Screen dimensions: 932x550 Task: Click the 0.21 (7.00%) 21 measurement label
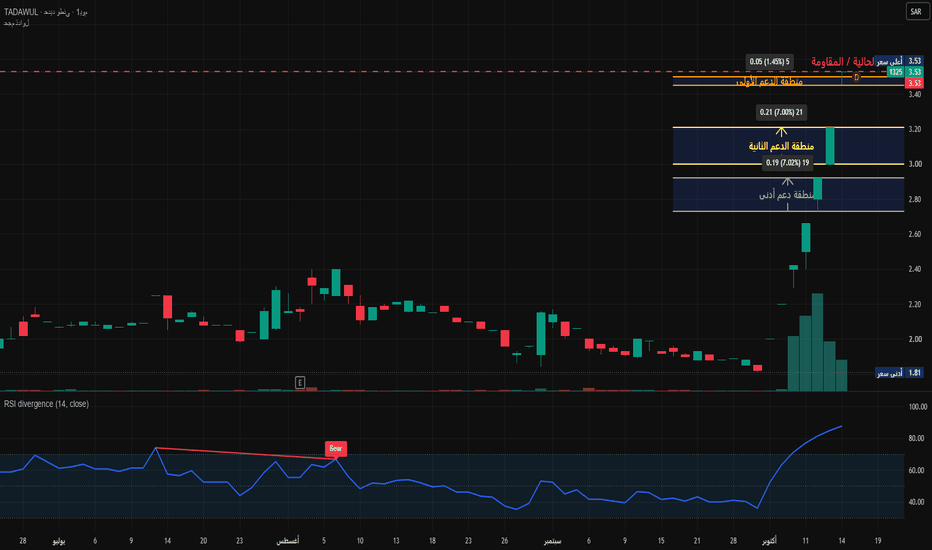click(781, 112)
